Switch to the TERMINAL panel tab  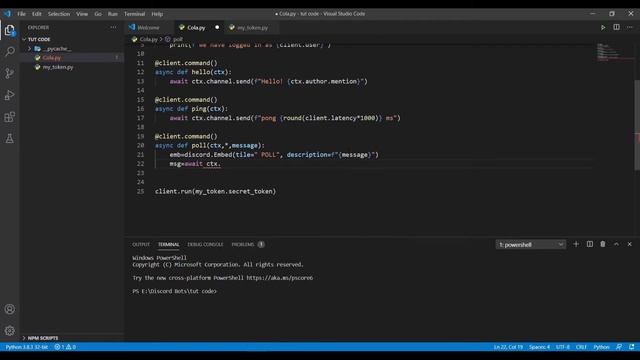coord(169,244)
